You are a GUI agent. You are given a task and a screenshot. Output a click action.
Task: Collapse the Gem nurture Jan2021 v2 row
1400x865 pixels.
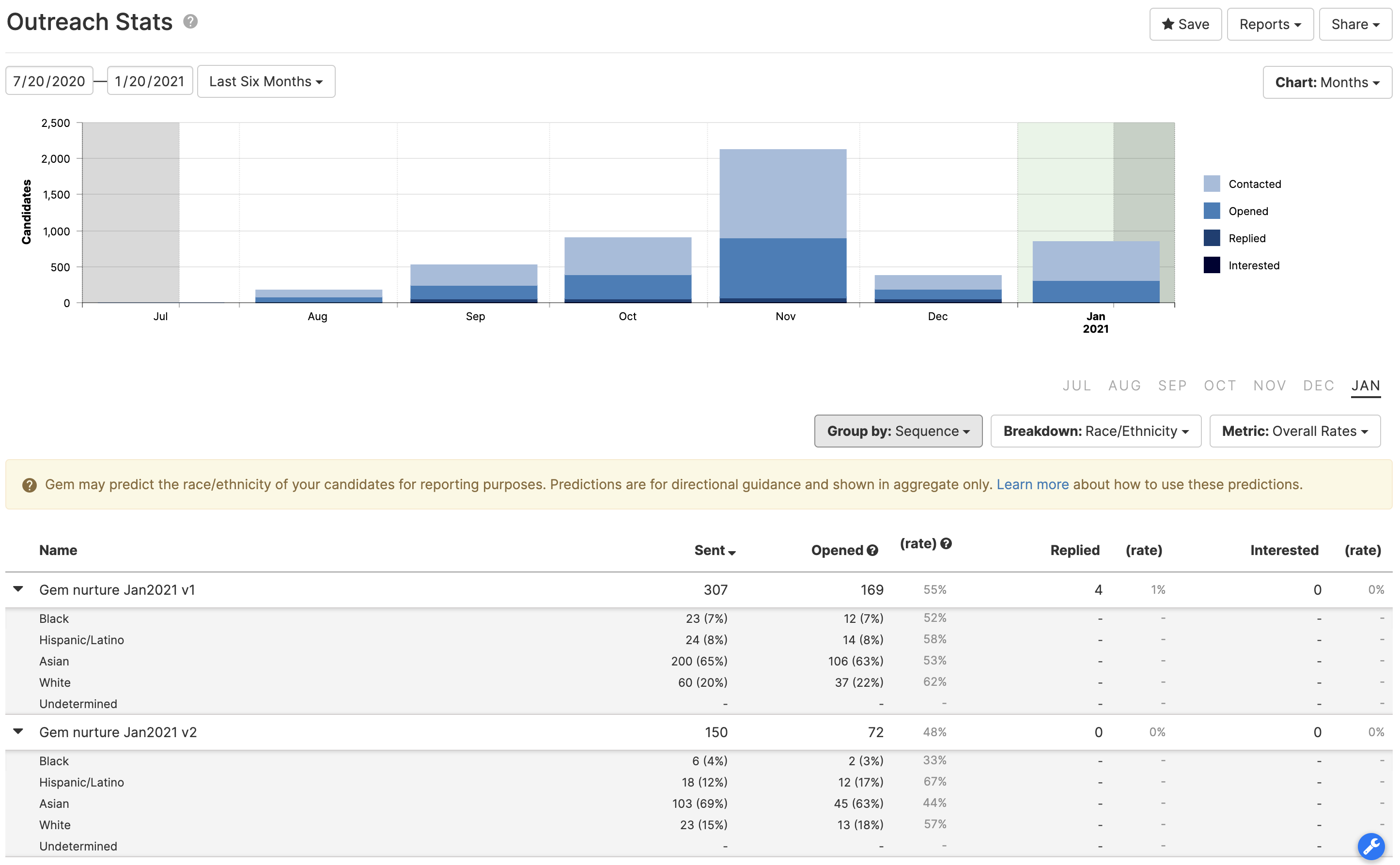(x=18, y=731)
